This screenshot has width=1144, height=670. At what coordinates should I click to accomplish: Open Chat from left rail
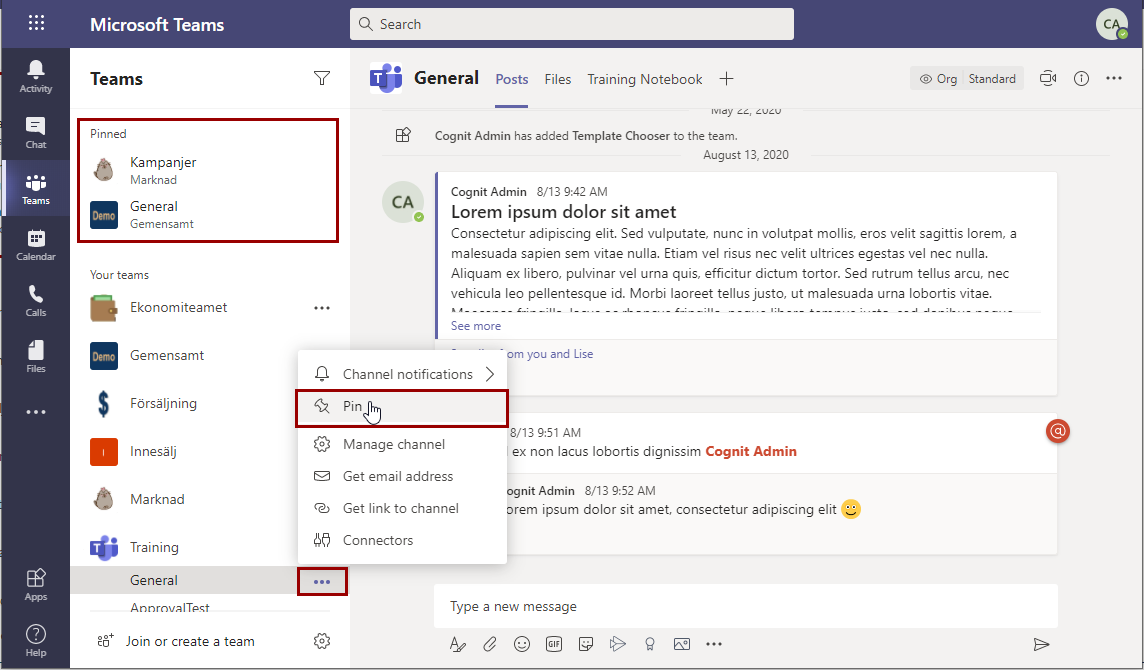[x=36, y=132]
